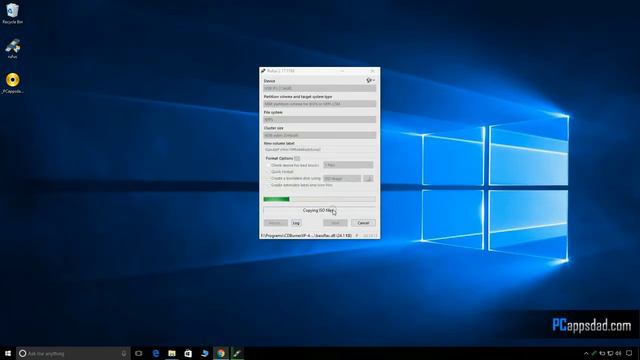
Task: Click the Cancel button in Rufus
Action: click(363, 223)
